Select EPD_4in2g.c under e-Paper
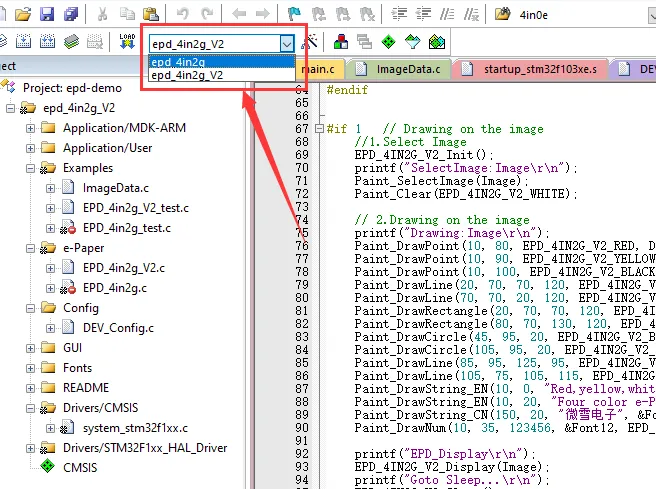The image size is (656, 489). coord(115,288)
